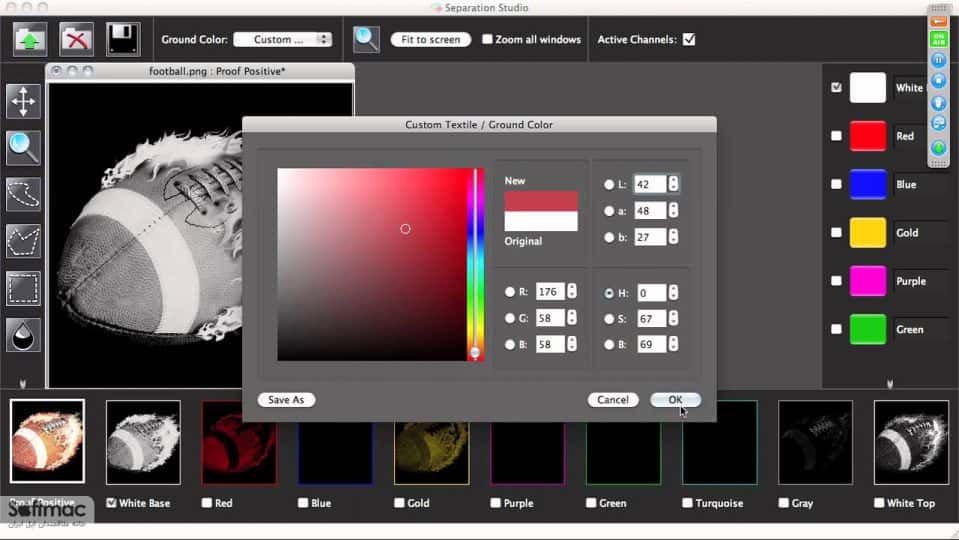Click the S value field showing 67
The width and height of the screenshot is (959, 540).
(651, 319)
